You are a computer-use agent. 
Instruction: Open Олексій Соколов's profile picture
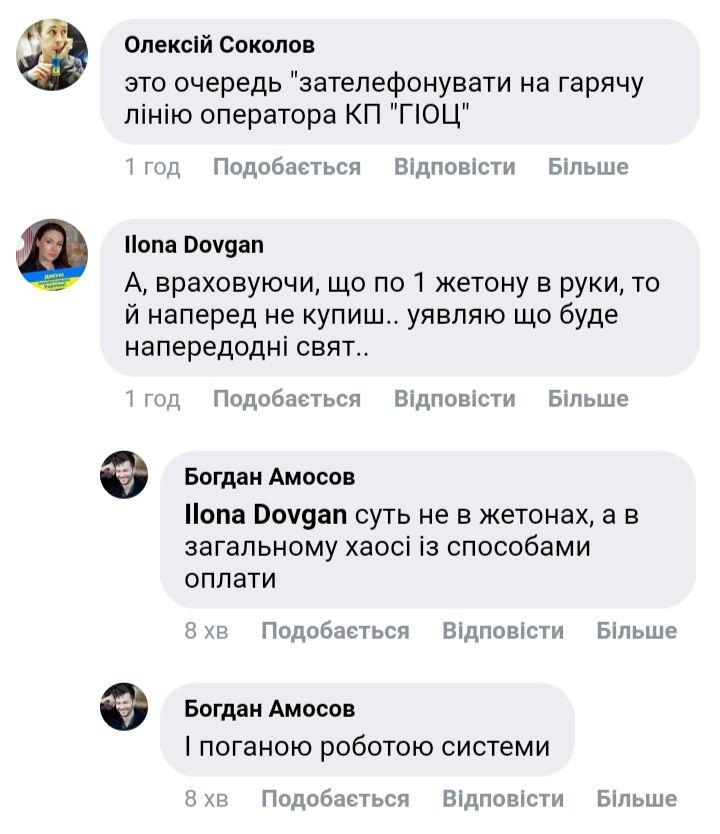coord(52,56)
